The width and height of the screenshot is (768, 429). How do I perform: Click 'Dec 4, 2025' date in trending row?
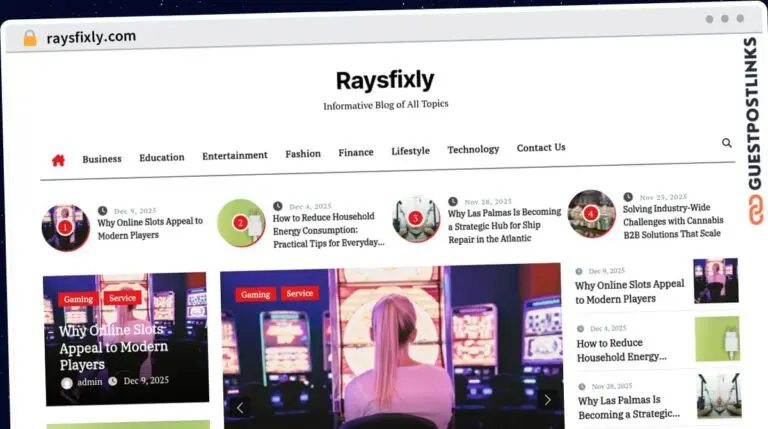(x=310, y=206)
